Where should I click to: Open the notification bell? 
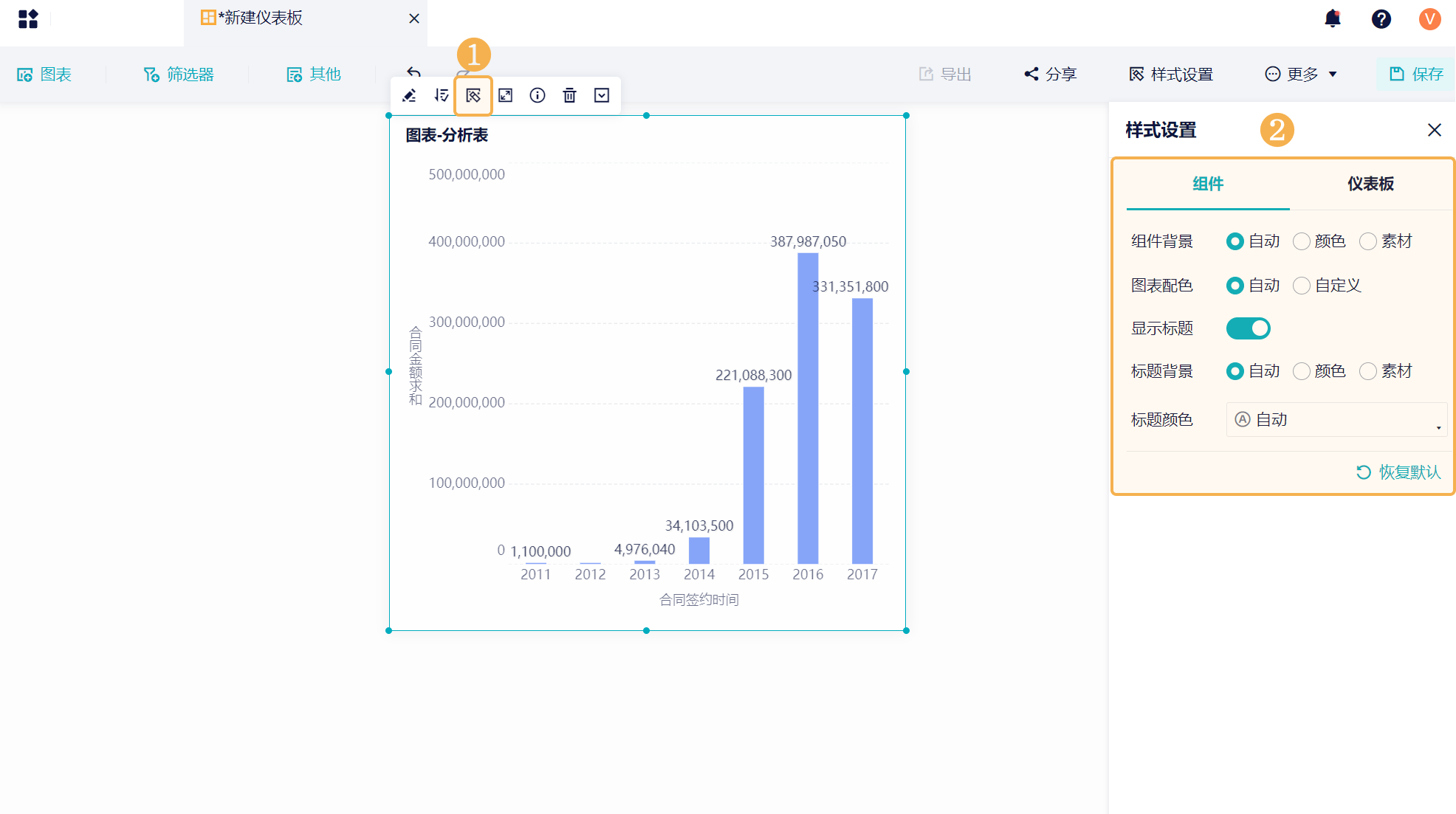[1333, 18]
